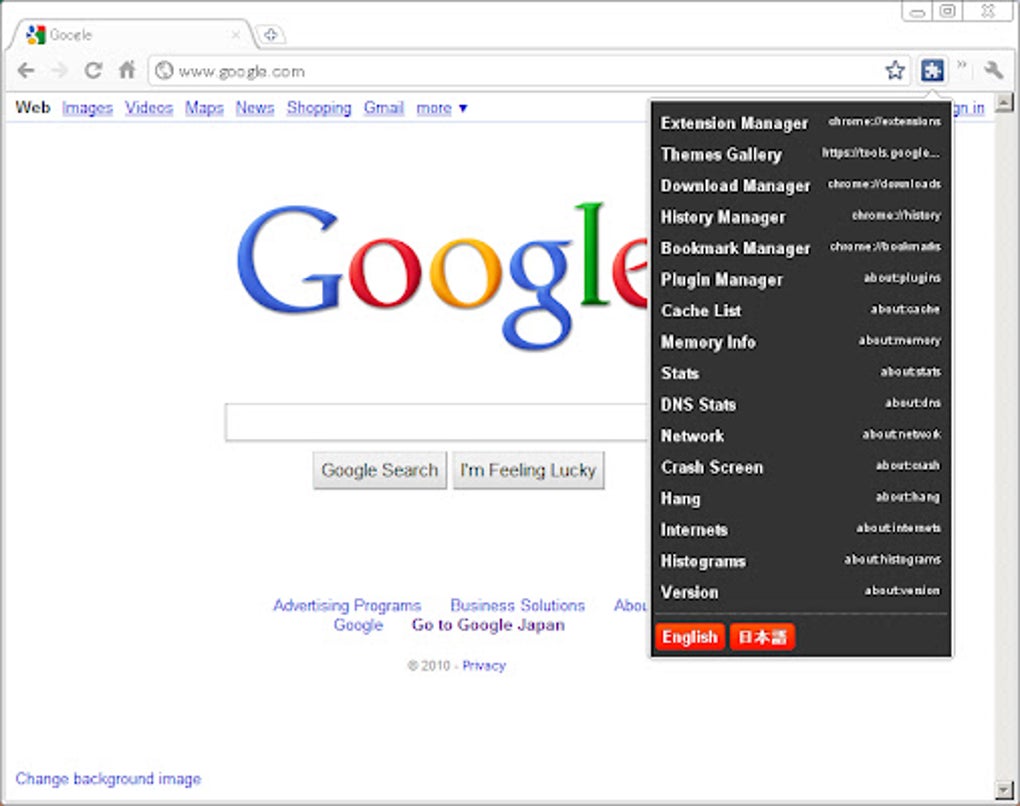Open the Privacy link

[484, 665]
